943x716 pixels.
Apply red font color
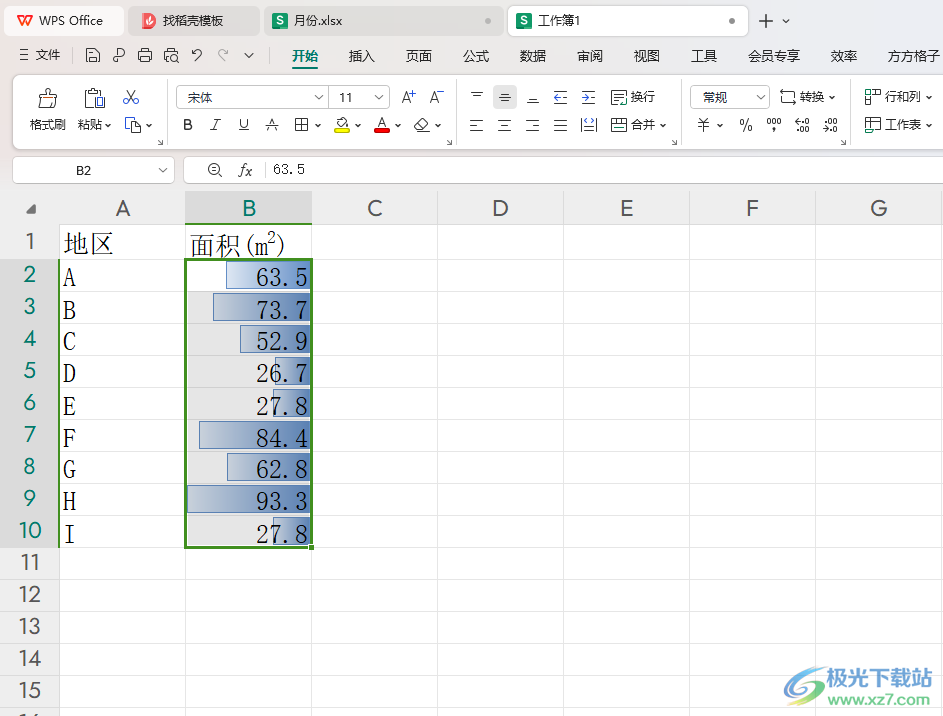pos(382,125)
